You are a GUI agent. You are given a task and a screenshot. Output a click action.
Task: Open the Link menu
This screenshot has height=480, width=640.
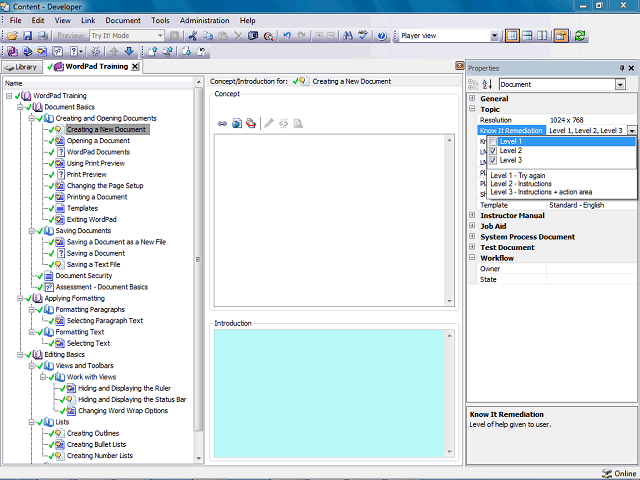[x=88, y=20]
